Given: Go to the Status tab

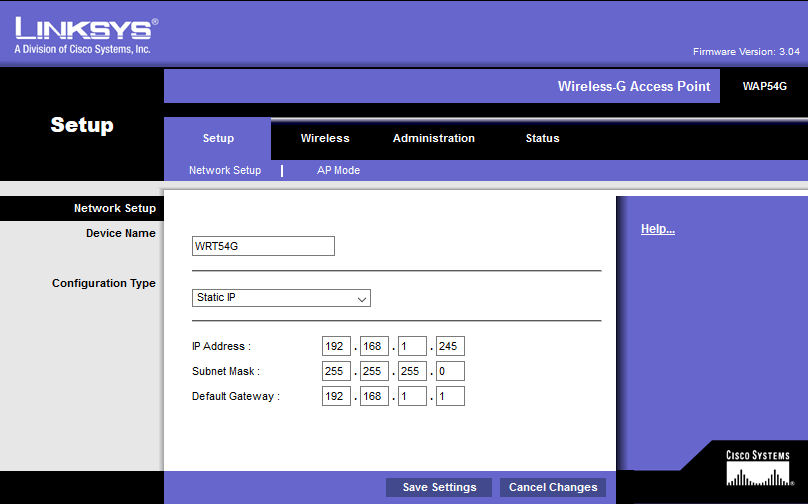Looking at the screenshot, I should coord(542,138).
